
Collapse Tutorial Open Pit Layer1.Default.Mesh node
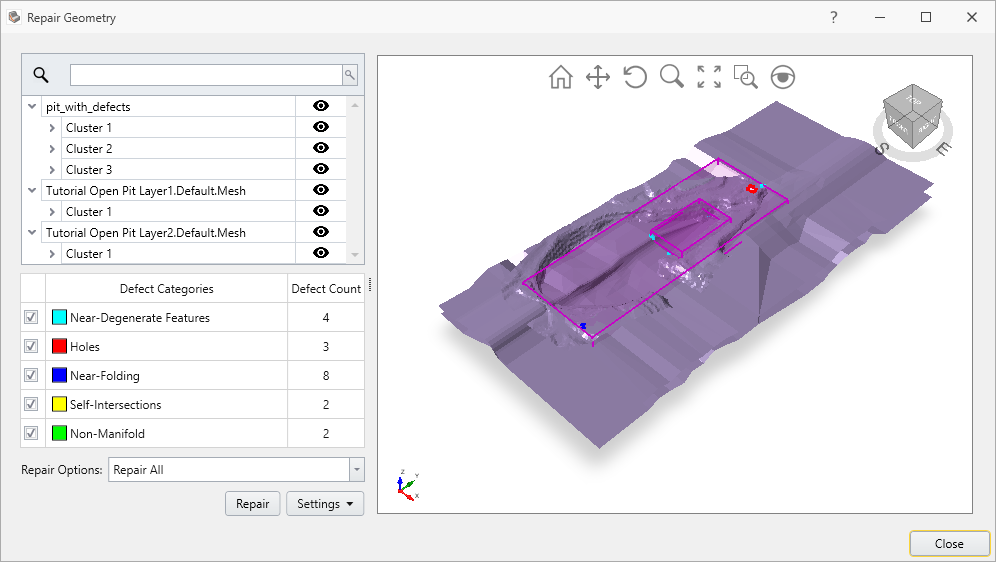tap(32, 190)
